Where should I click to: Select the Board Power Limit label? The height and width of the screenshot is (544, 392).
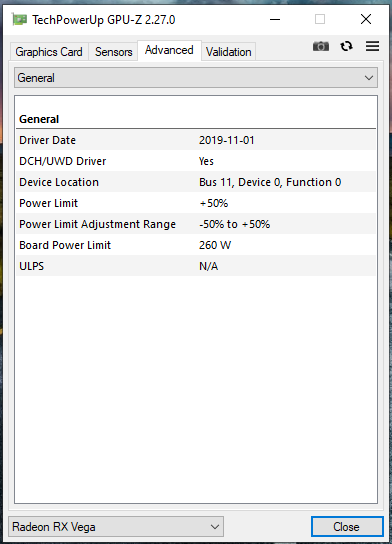coord(65,245)
